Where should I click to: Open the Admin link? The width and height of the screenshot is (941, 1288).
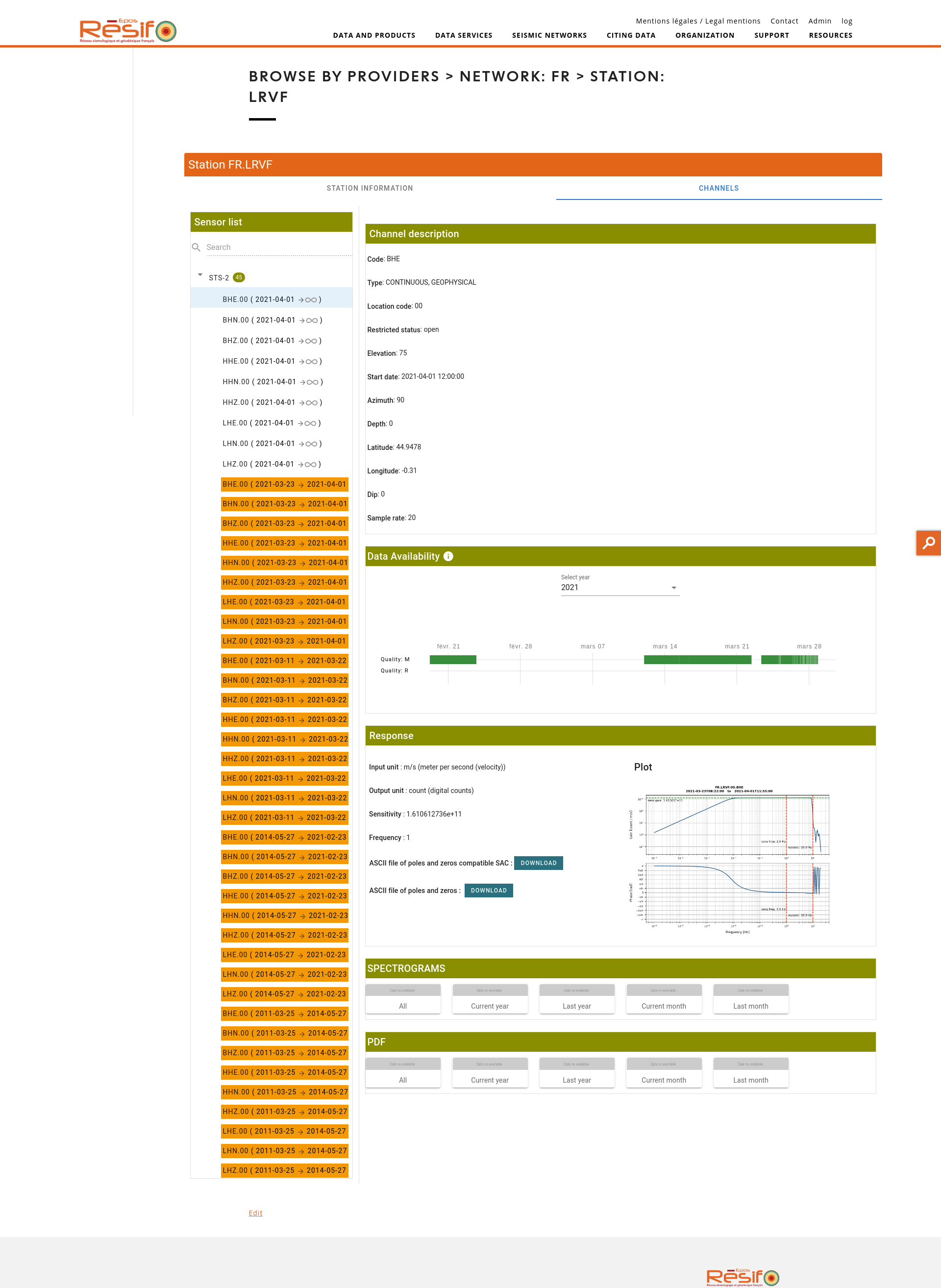click(x=819, y=21)
